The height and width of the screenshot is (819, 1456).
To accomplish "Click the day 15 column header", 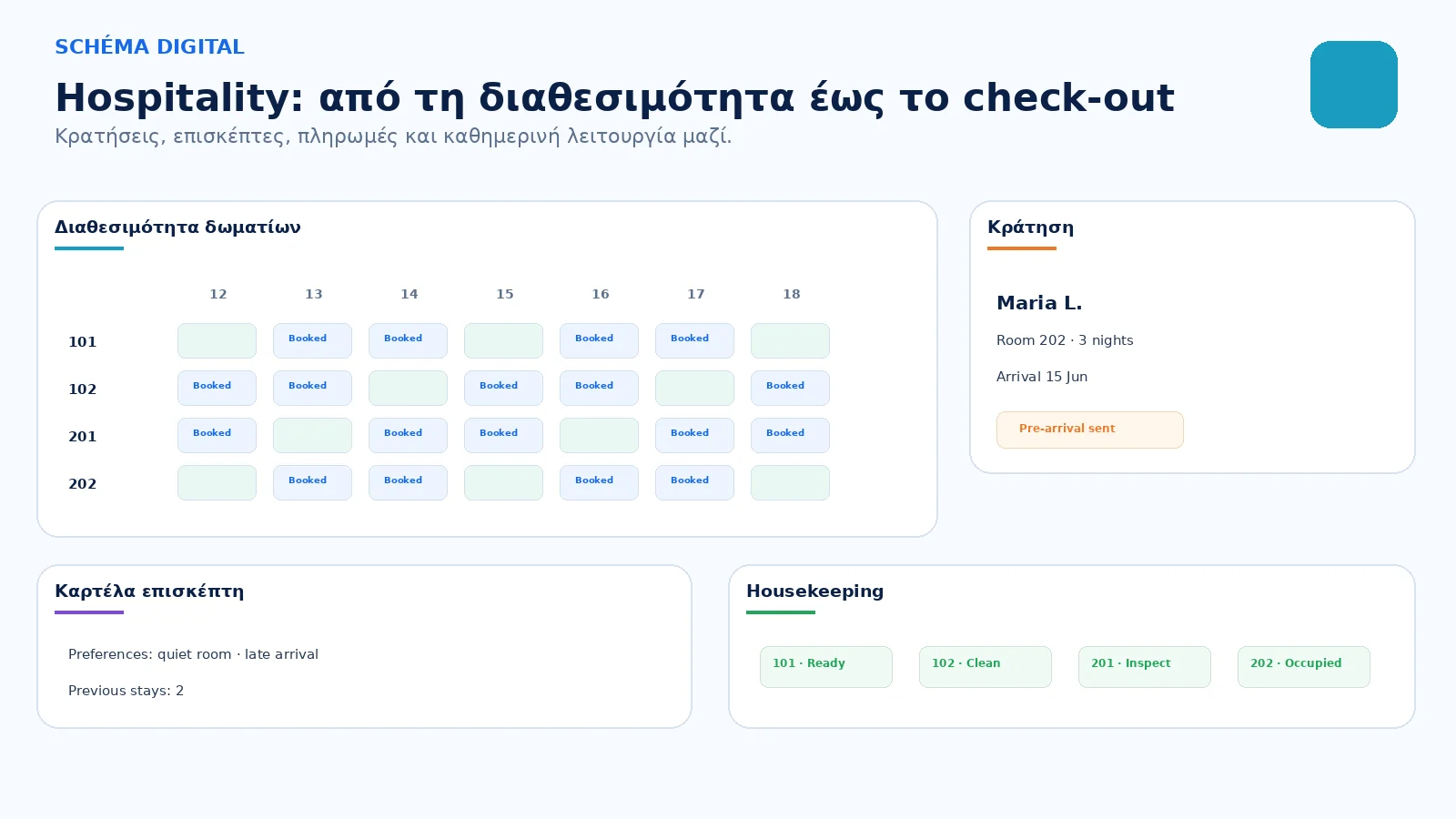I will [x=505, y=294].
